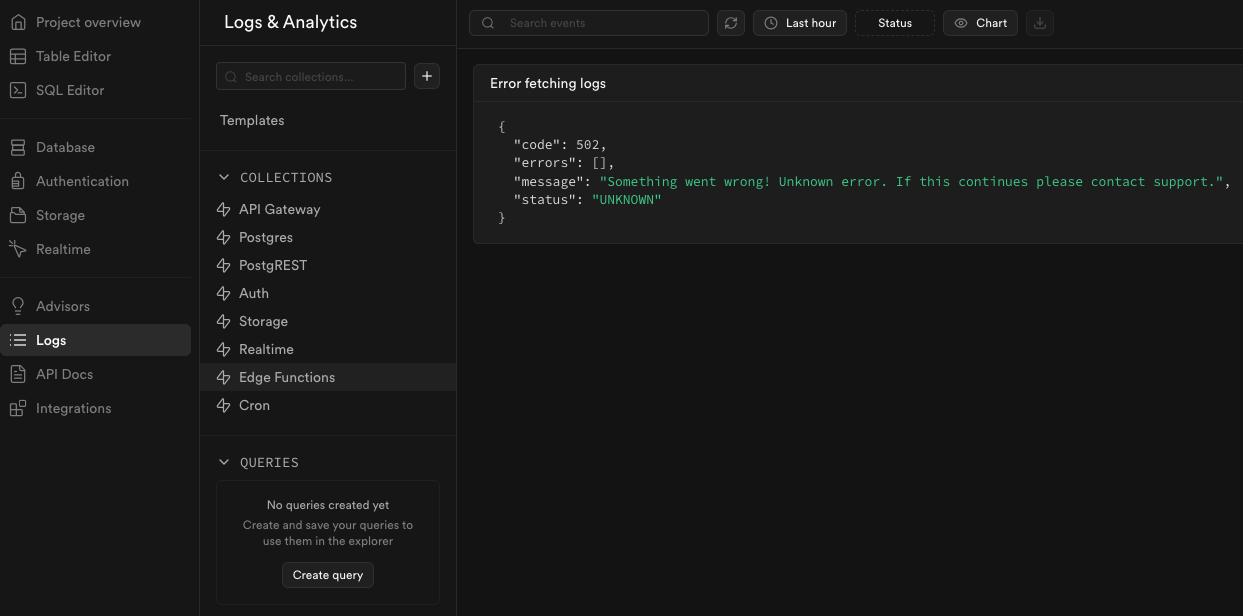Go to Advisors section
Image resolution: width=1243 pixels, height=616 pixels.
[62, 306]
